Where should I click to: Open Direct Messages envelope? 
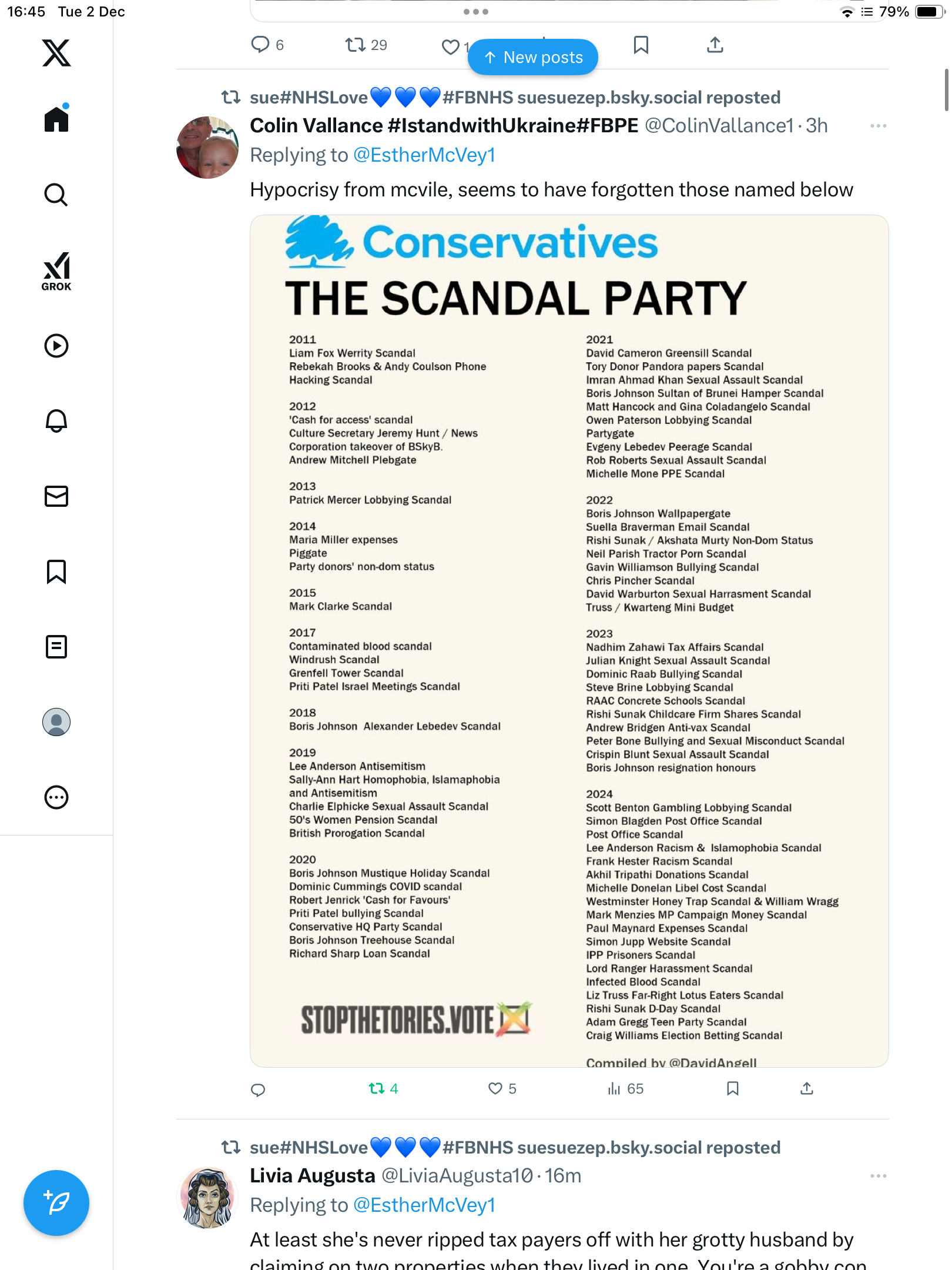coord(56,496)
